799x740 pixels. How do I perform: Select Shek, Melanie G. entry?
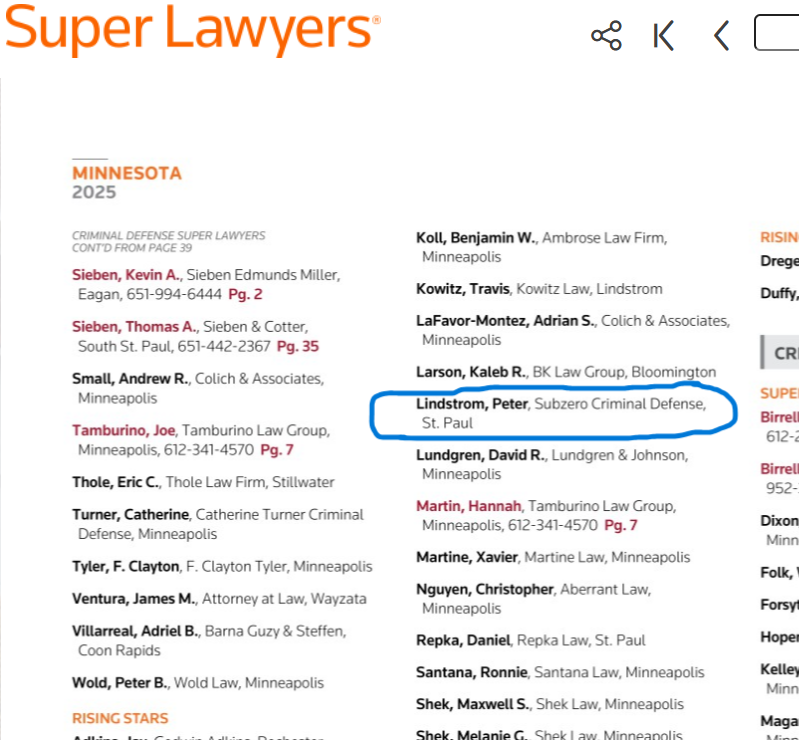(549, 734)
